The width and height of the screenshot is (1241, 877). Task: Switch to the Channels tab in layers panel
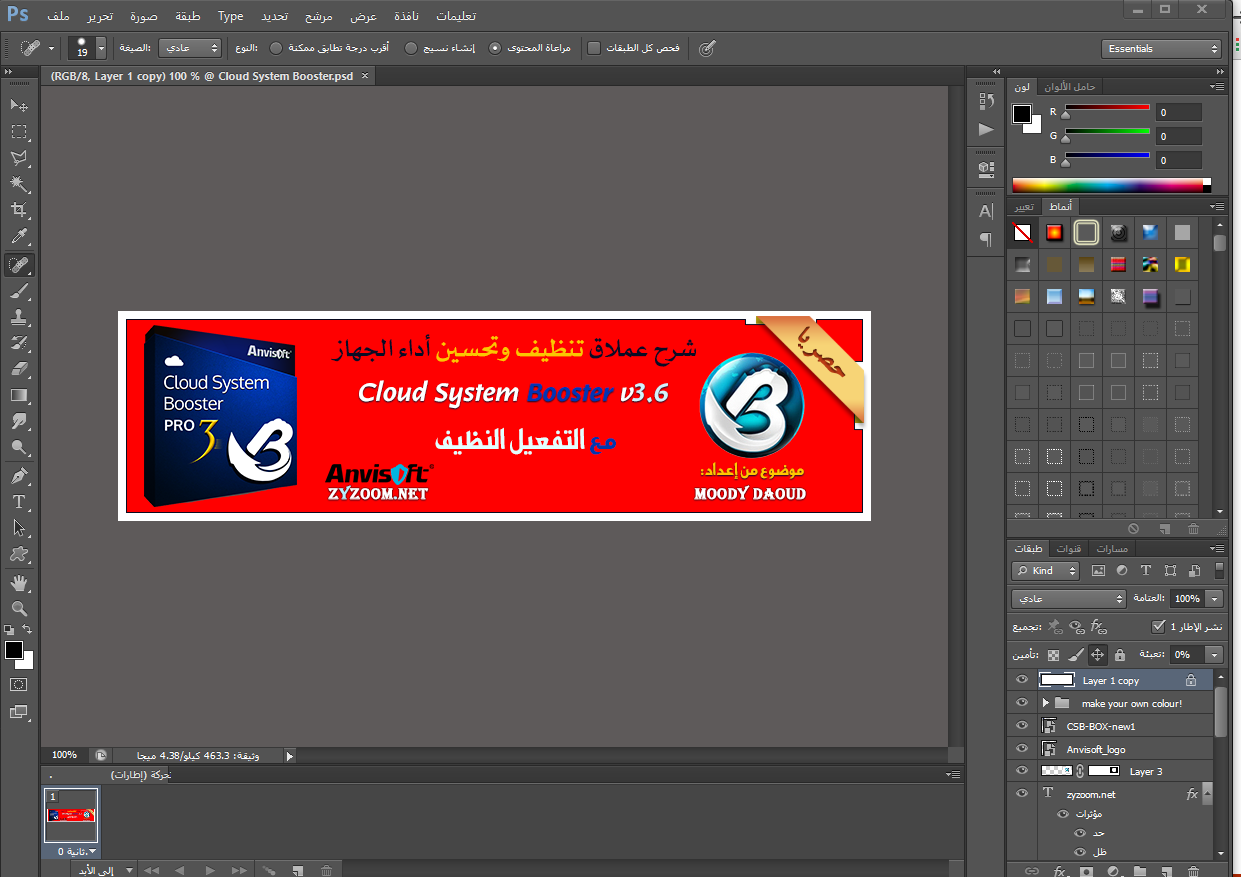click(1069, 549)
